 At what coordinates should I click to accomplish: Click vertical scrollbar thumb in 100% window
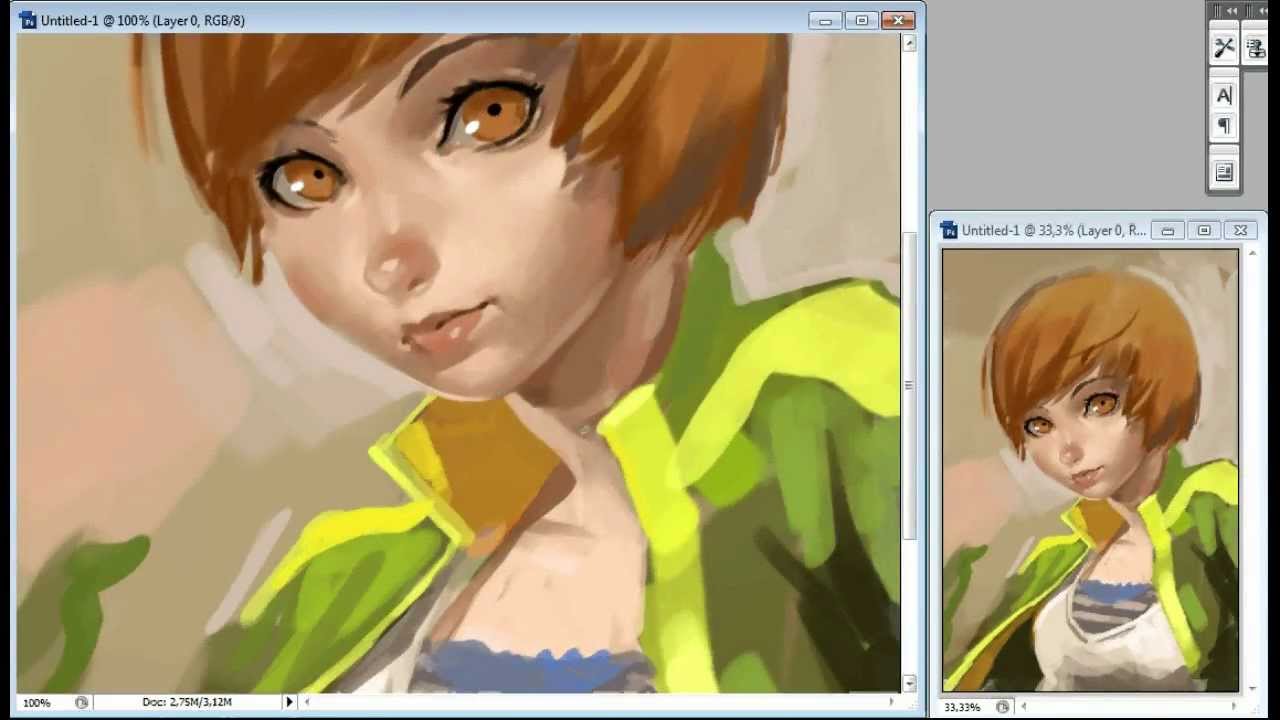click(x=909, y=385)
